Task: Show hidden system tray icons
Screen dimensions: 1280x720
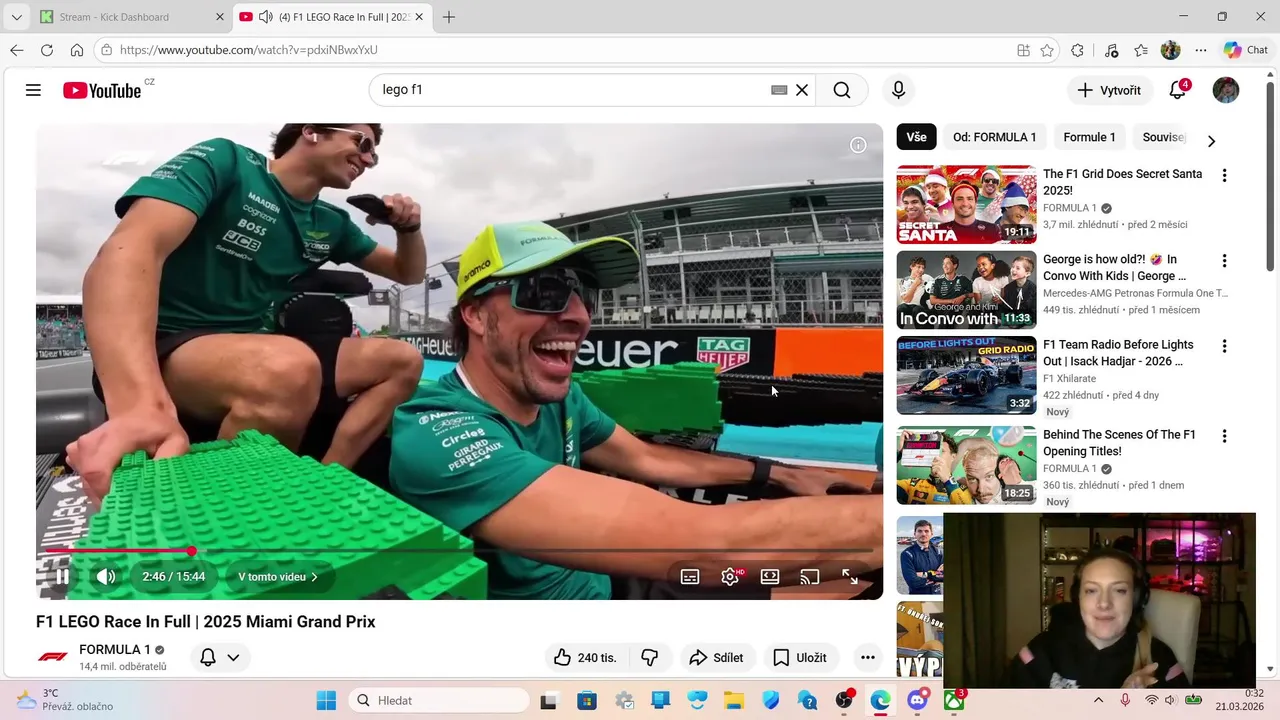Action: 1098,700
